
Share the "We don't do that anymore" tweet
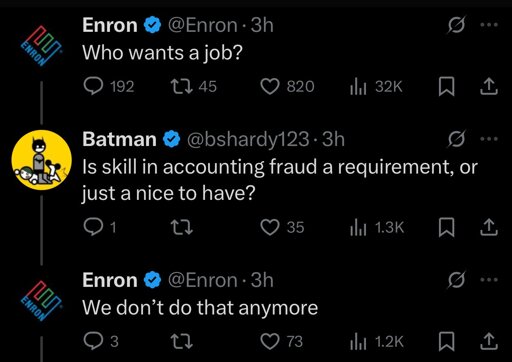click(489, 341)
